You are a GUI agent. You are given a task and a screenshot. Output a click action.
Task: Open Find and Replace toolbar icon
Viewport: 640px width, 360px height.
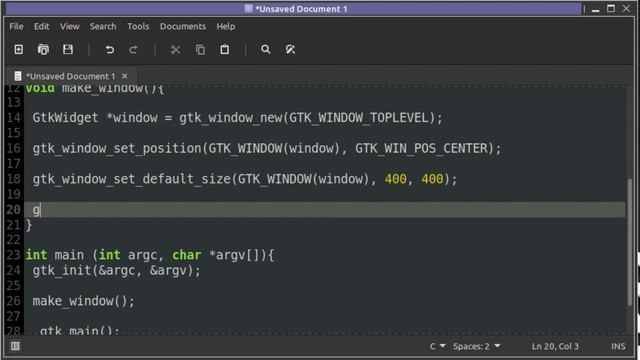pyautogui.click(x=290, y=49)
